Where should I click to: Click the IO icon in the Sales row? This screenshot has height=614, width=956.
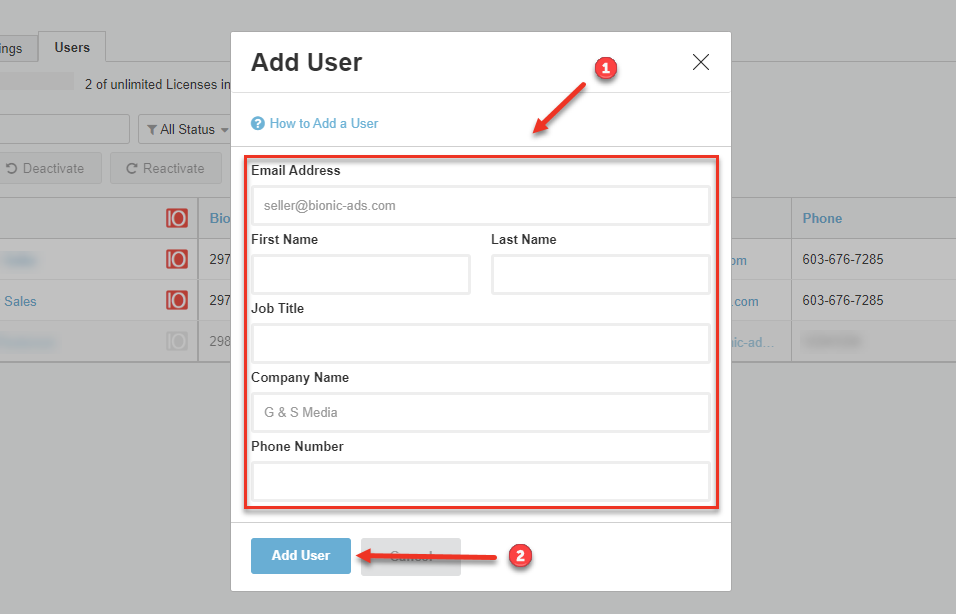(x=177, y=300)
